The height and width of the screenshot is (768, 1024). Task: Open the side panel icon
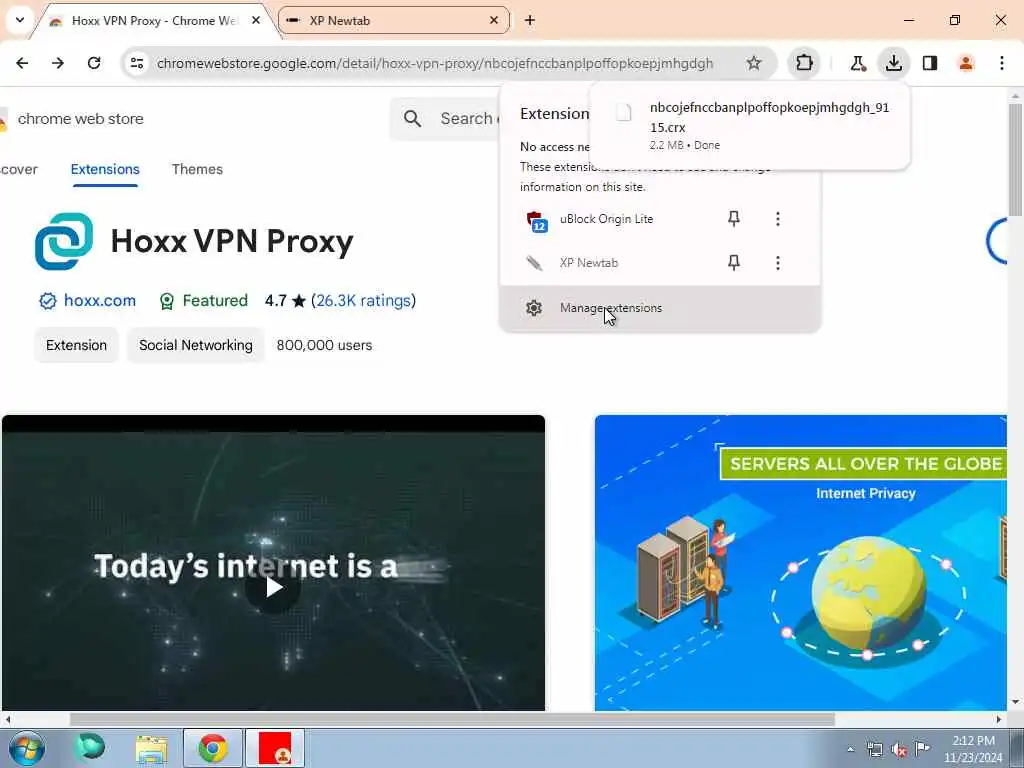930,63
